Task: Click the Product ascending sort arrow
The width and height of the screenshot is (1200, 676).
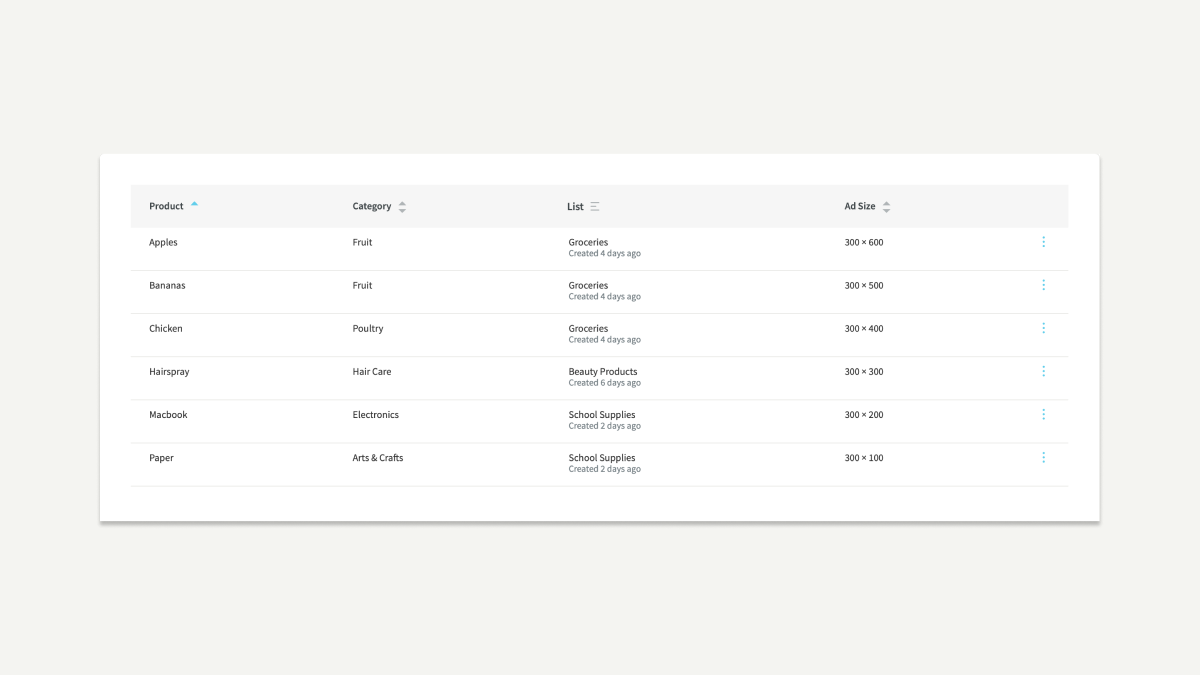Action: tap(194, 204)
